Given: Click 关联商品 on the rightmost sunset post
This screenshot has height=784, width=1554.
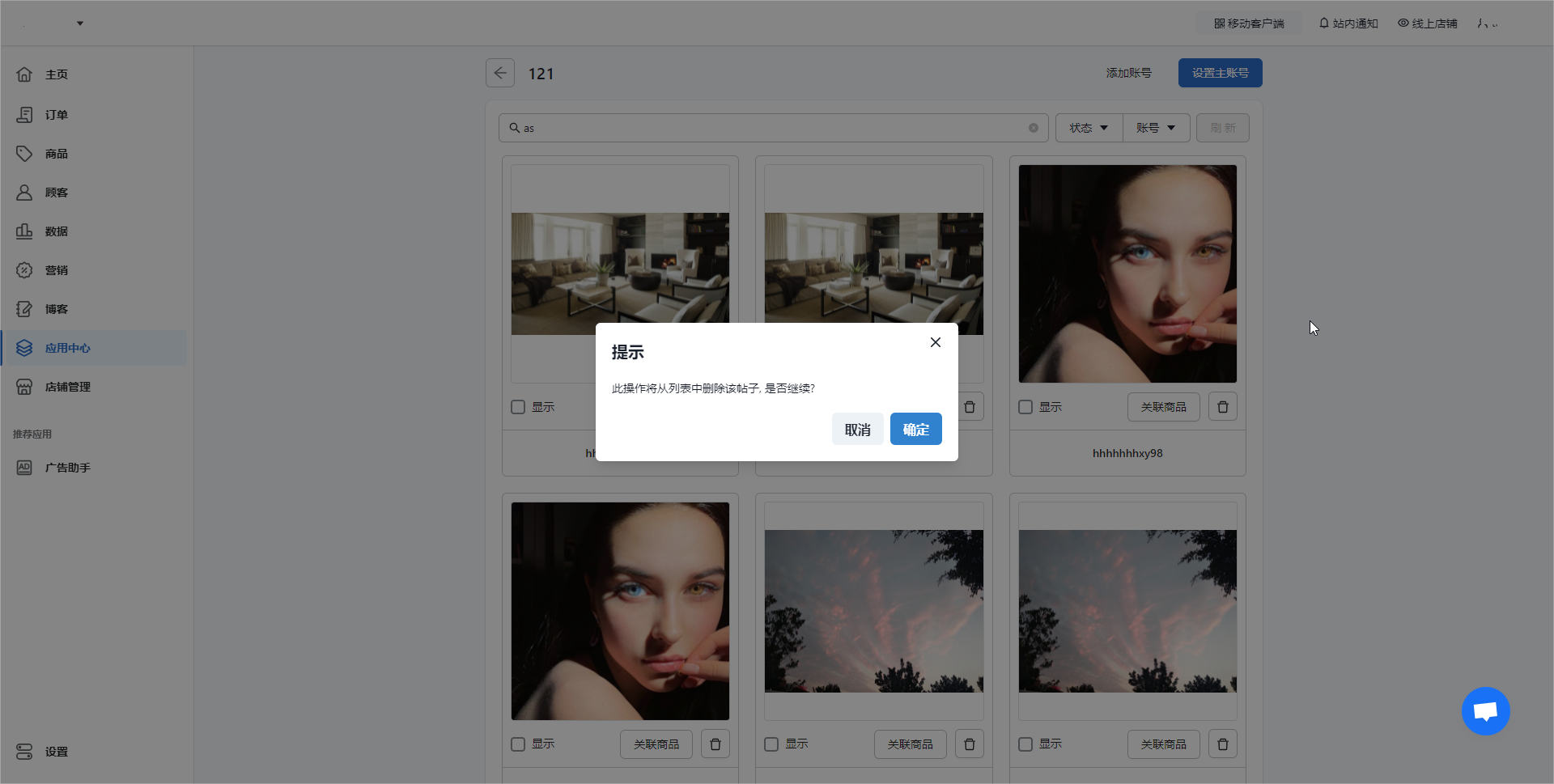Looking at the screenshot, I should click(x=1163, y=744).
